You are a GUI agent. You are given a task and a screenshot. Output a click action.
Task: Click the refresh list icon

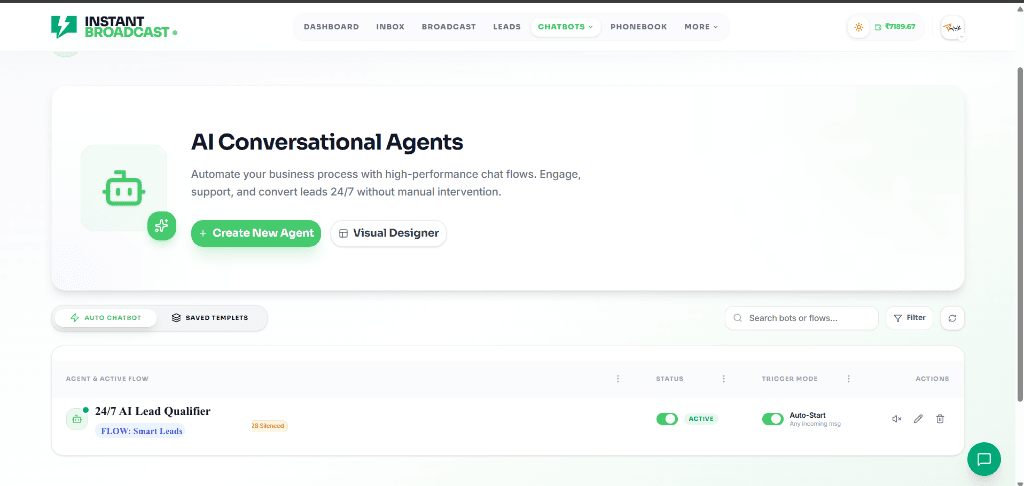pyautogui.click(x=952, y=318)
